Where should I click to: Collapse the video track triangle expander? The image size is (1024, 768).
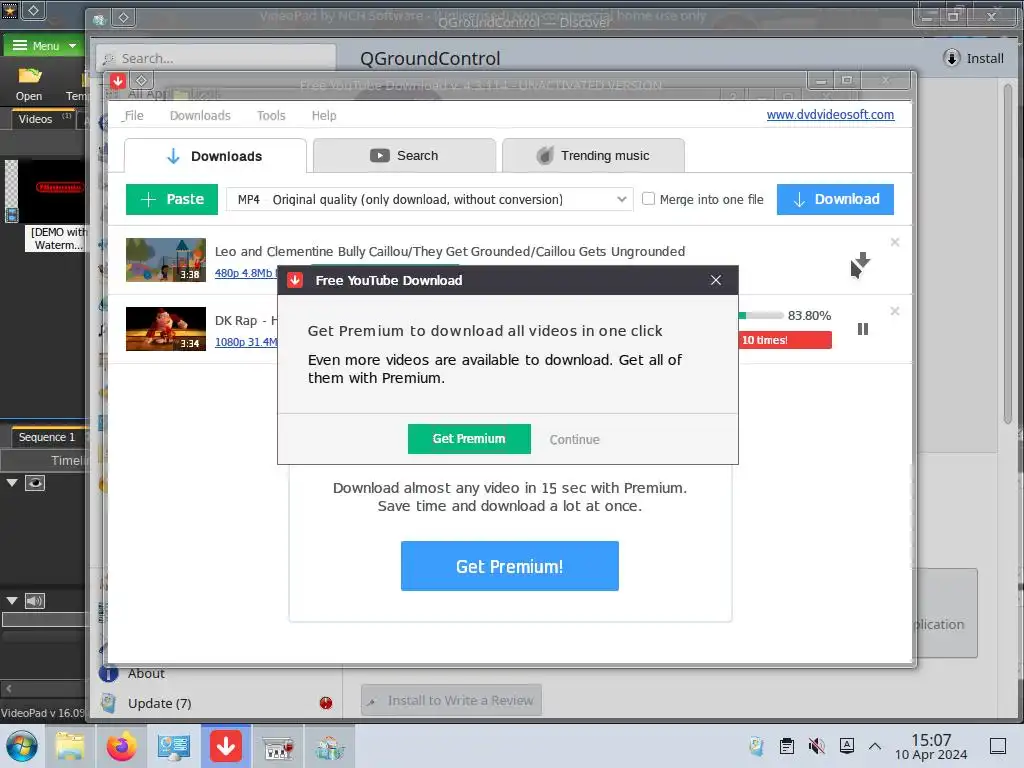click(12, 483)
